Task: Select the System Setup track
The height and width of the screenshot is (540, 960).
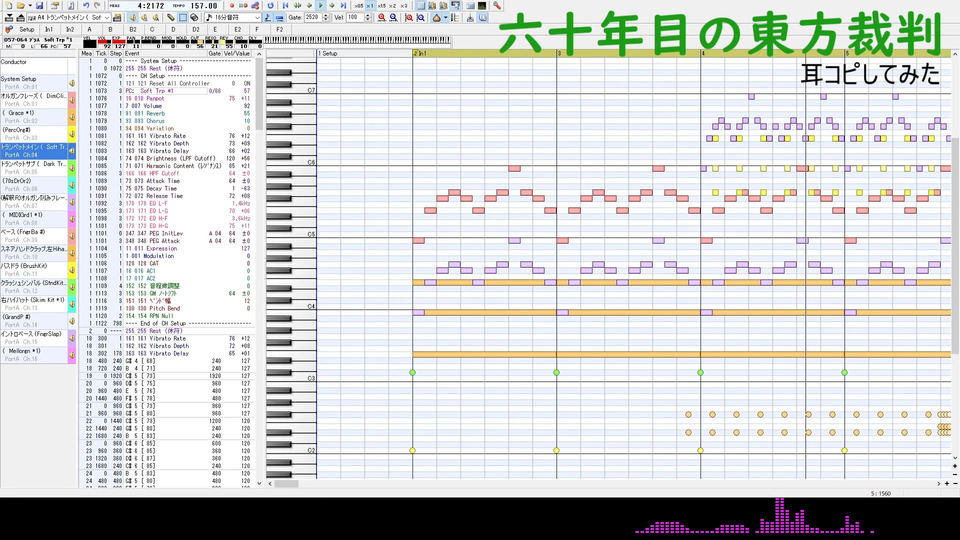Action: click(x=33, y=83)
